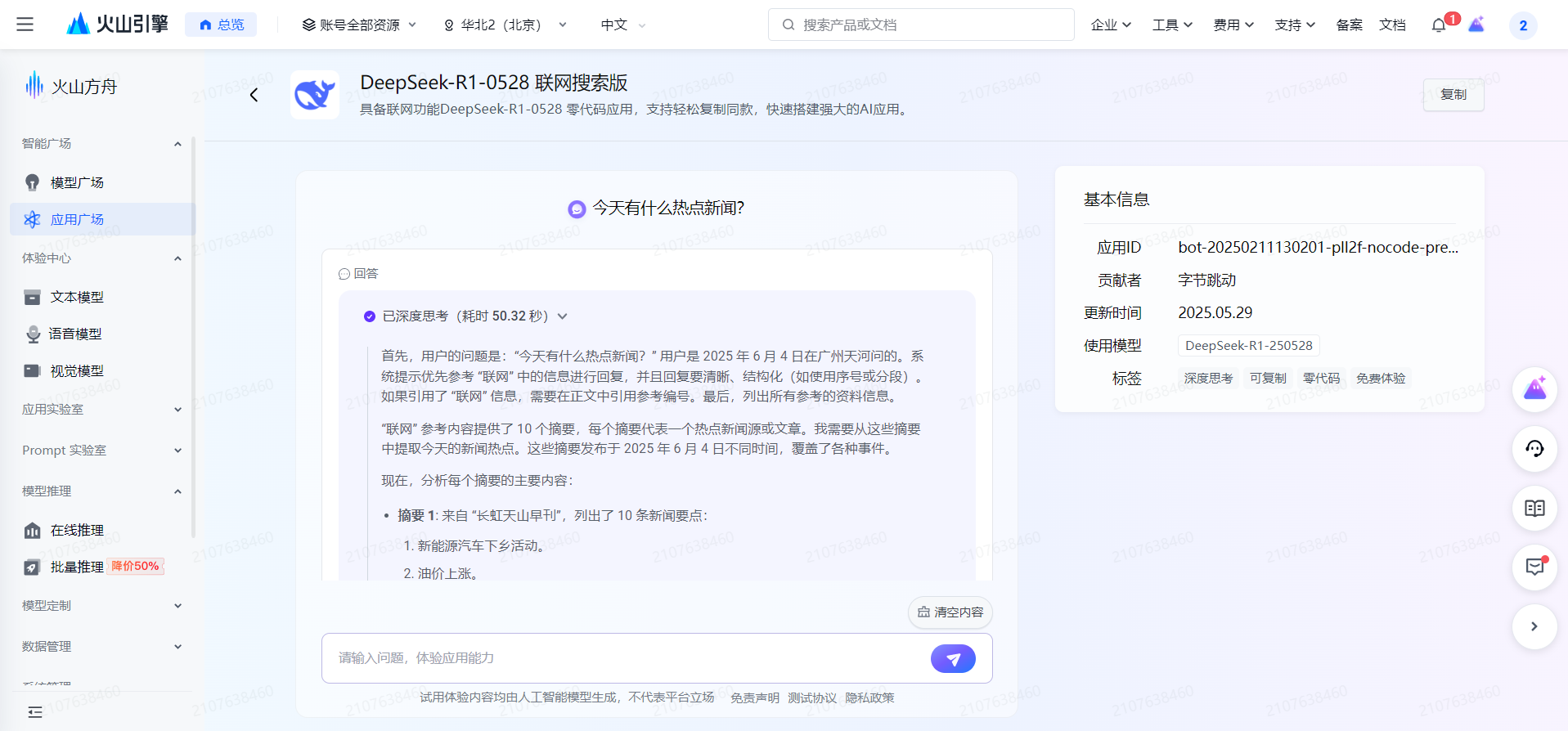Click the DeepSeek whale app icon
The width and height of the screenshot is (1568, 731).
(x=315, y=95)
